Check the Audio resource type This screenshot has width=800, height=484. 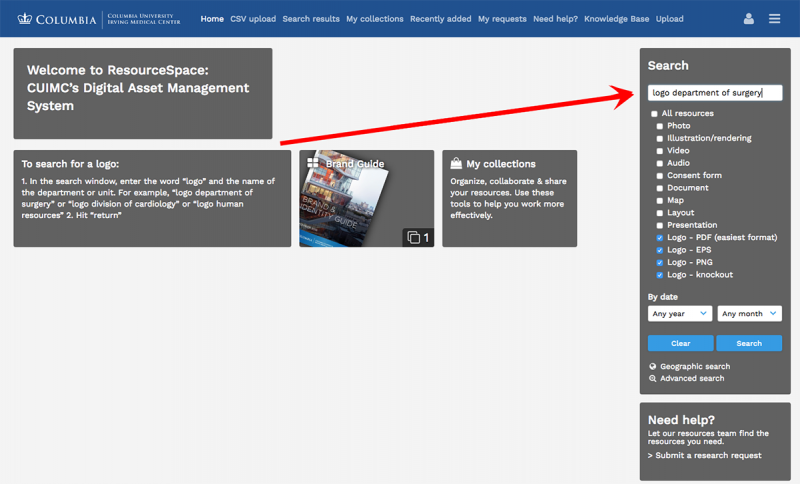pos(660,163)
